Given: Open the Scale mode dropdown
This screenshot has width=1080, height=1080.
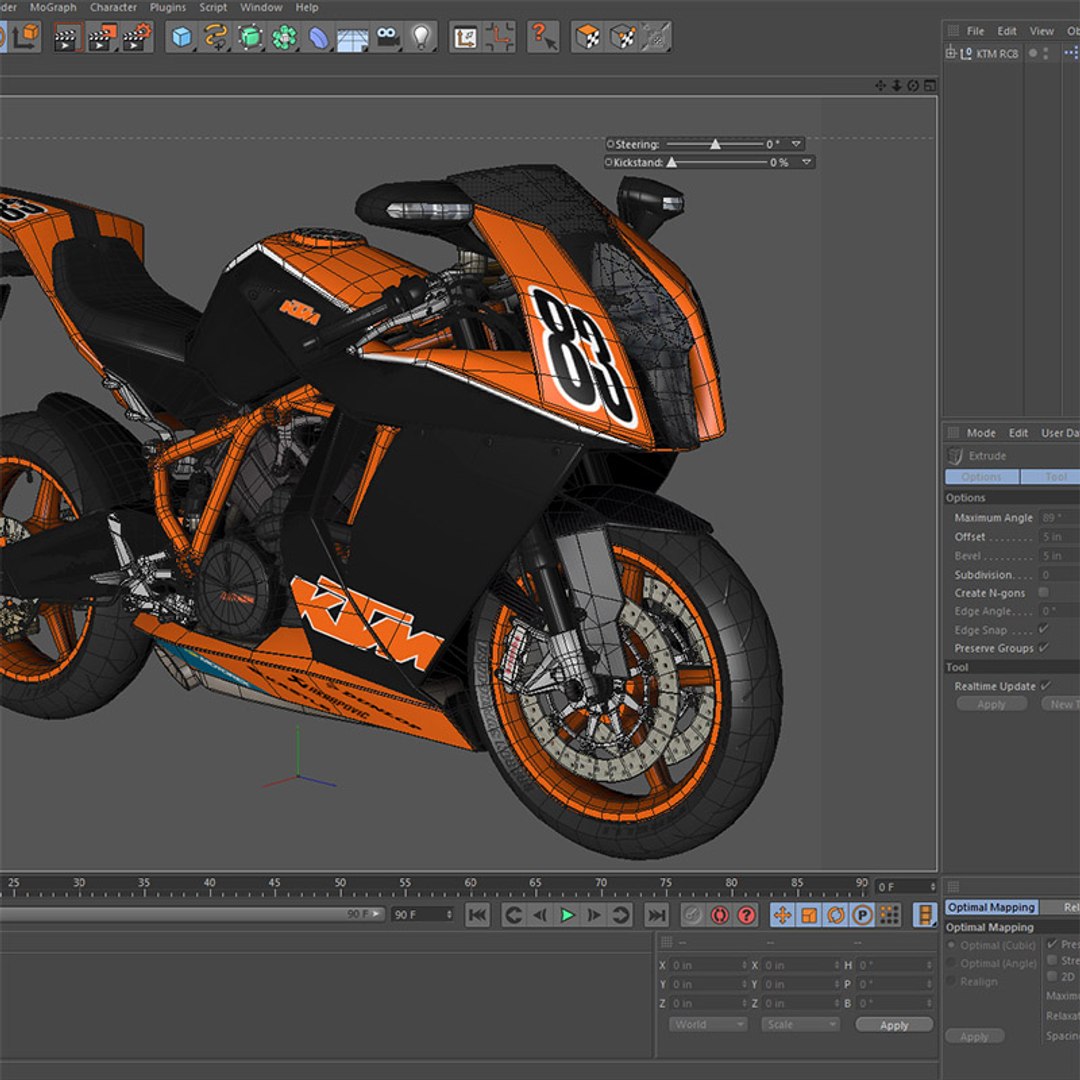Looking at the screenshot, I should tap(800, 1024).
